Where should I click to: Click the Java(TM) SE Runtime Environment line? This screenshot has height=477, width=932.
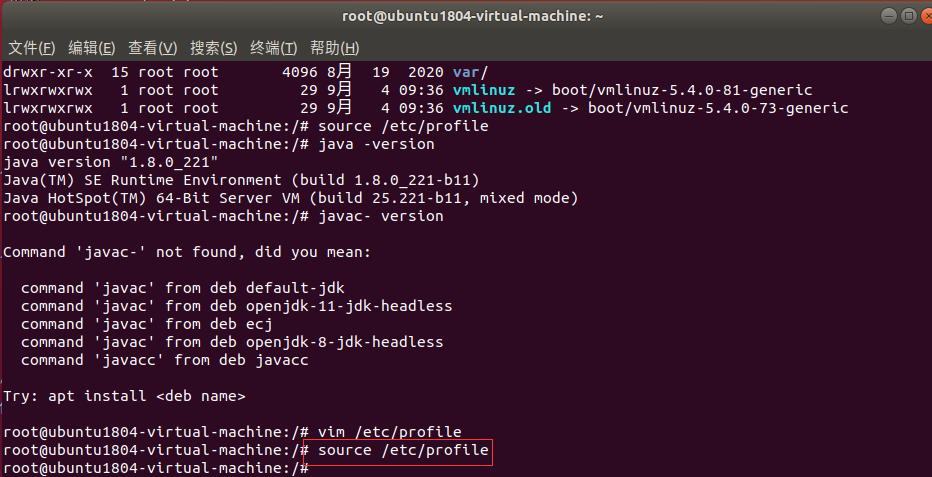[241, 180]
